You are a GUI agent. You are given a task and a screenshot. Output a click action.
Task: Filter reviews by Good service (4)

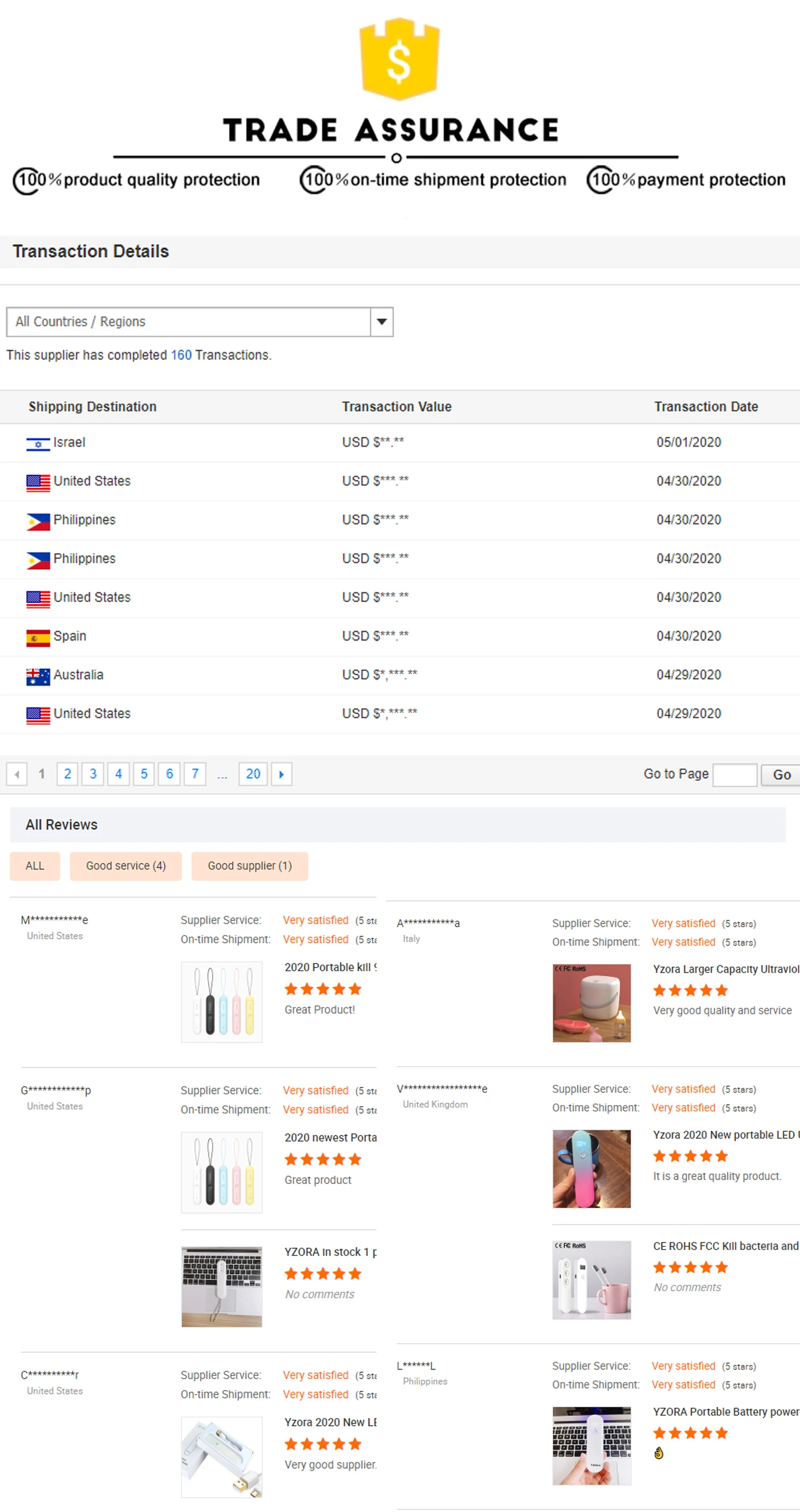[x=126, y=866]
